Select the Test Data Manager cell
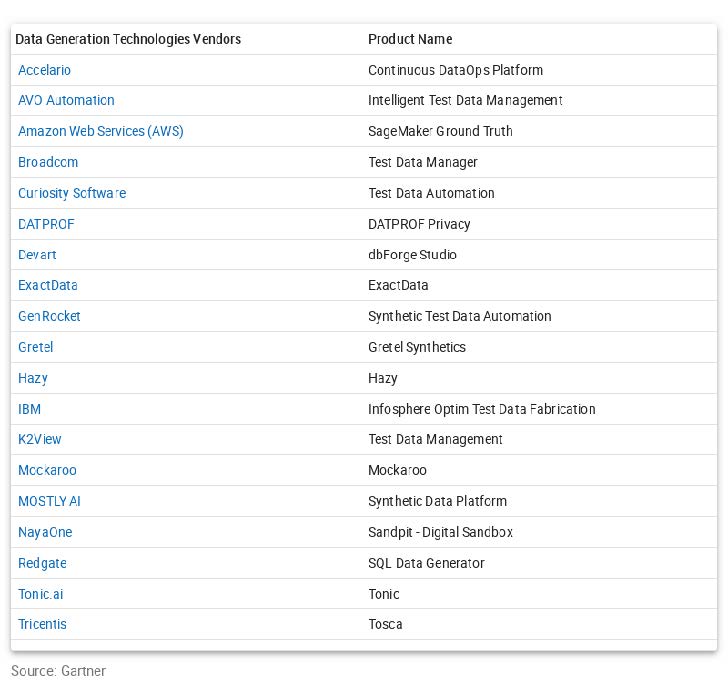This screenshot has width=728, height=689. click(423, 162)
